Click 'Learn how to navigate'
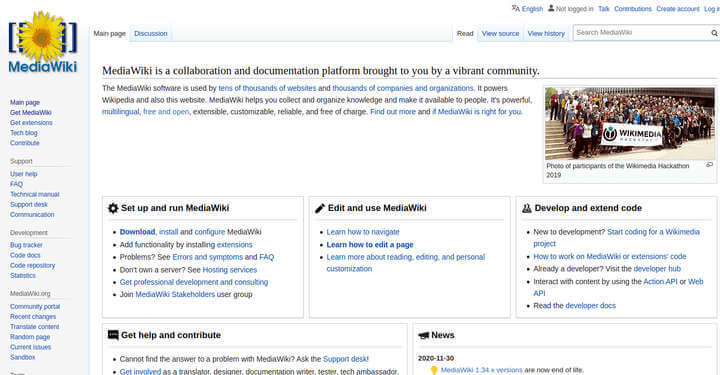The image size is (720, 375). (x=363, y=232)
